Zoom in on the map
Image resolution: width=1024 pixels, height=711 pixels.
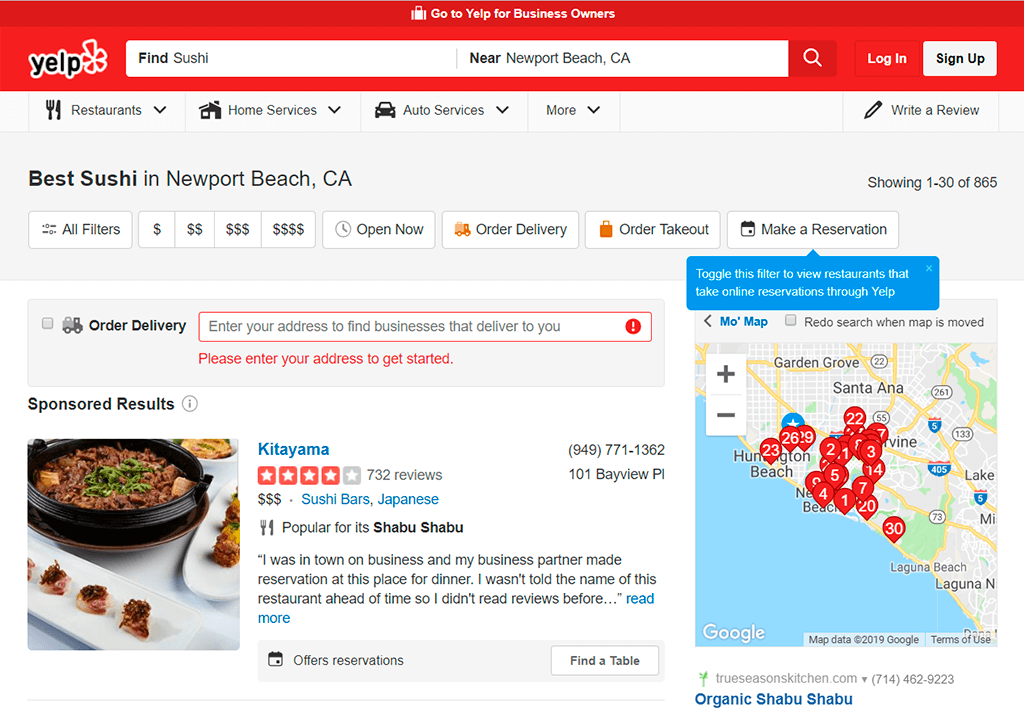tap(726, 374)
